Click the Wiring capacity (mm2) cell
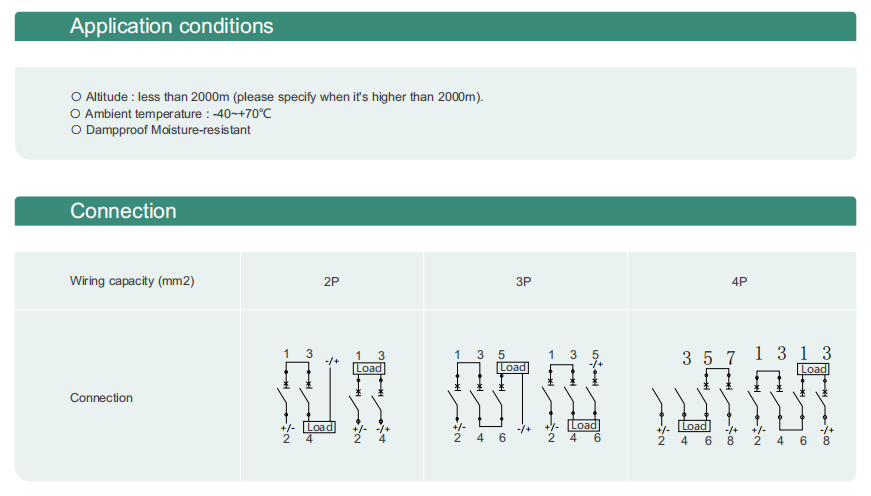871x496 pixels. 132,281
